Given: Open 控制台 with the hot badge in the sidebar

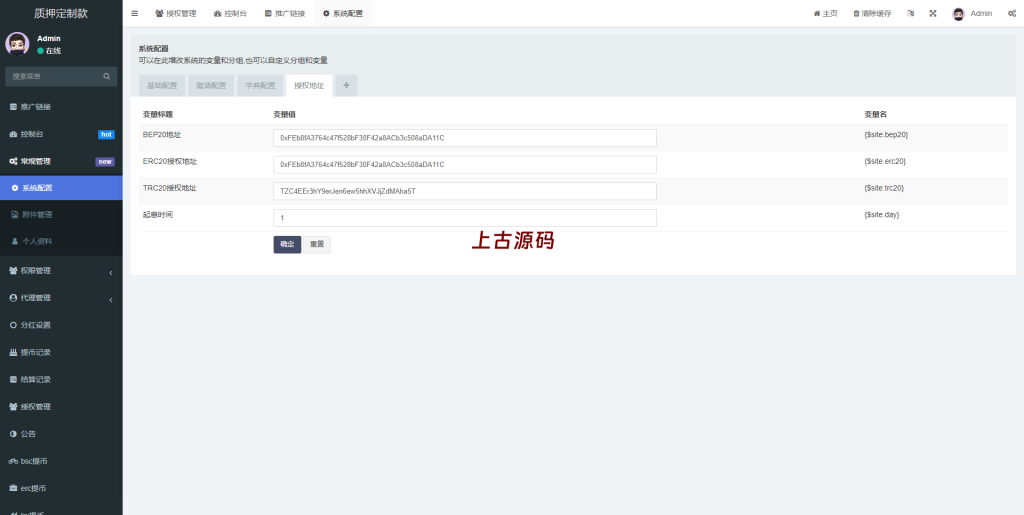Looking at the screenshot, I should click(61, 134).
